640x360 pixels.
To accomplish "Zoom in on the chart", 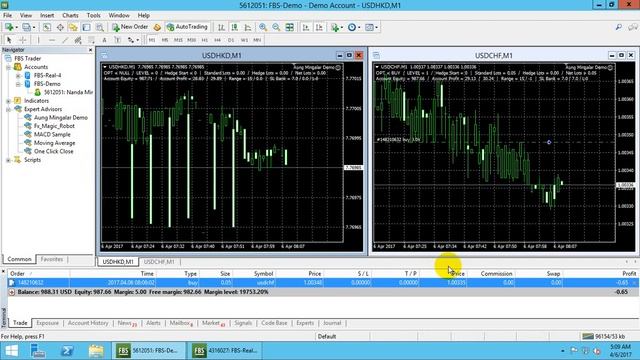I will pos(263,27).
